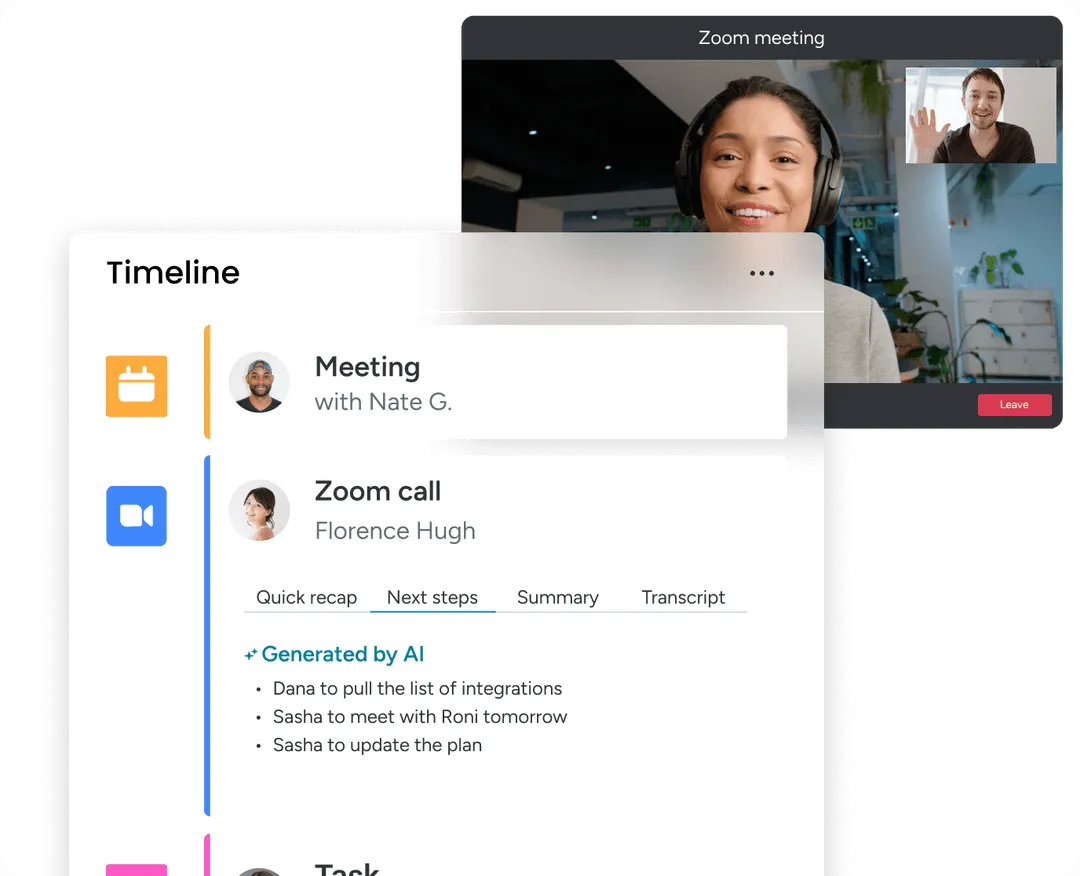The image size is (1080, 876).
Task: Click the Generated by AI sparkle icon
Action: click(x=251, y=654)
